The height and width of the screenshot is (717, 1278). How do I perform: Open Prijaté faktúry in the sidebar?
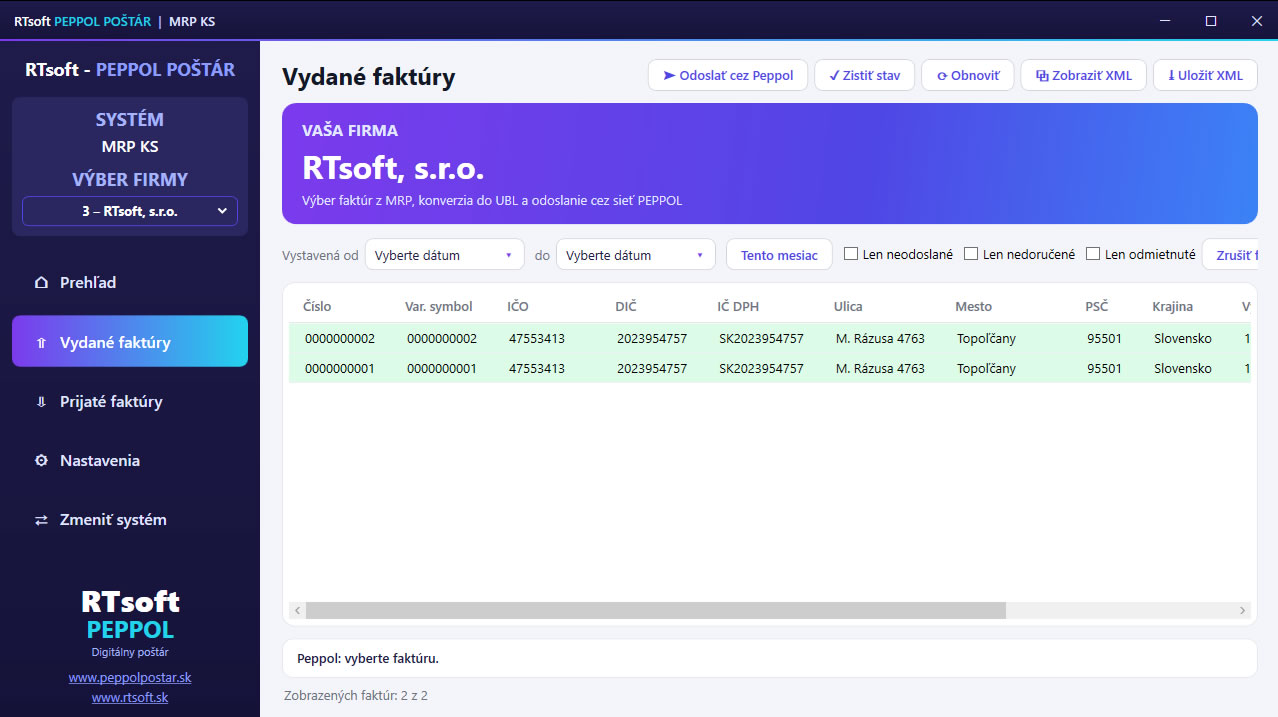tap(130, 402)
